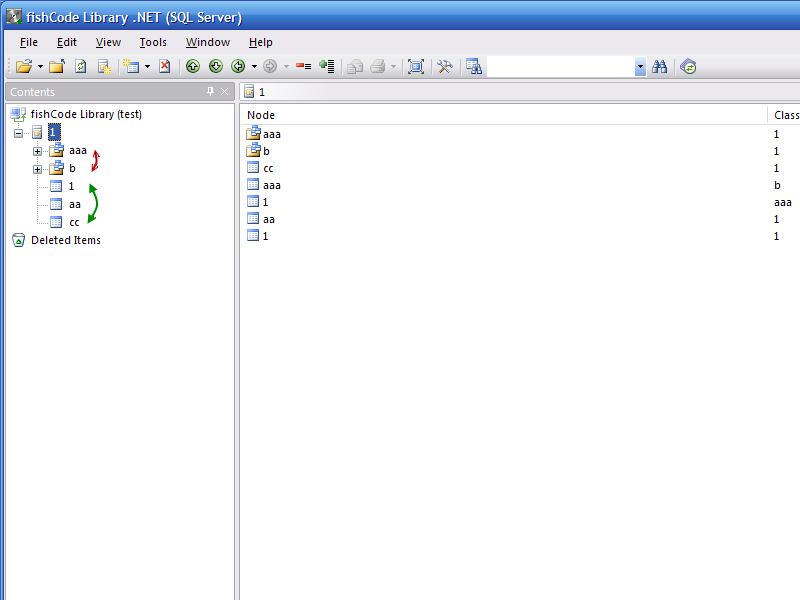The image size is (800, 600).
Task: Select table item 1 above aa in tree
Action: pyautogui.click(x=71, y=186)
